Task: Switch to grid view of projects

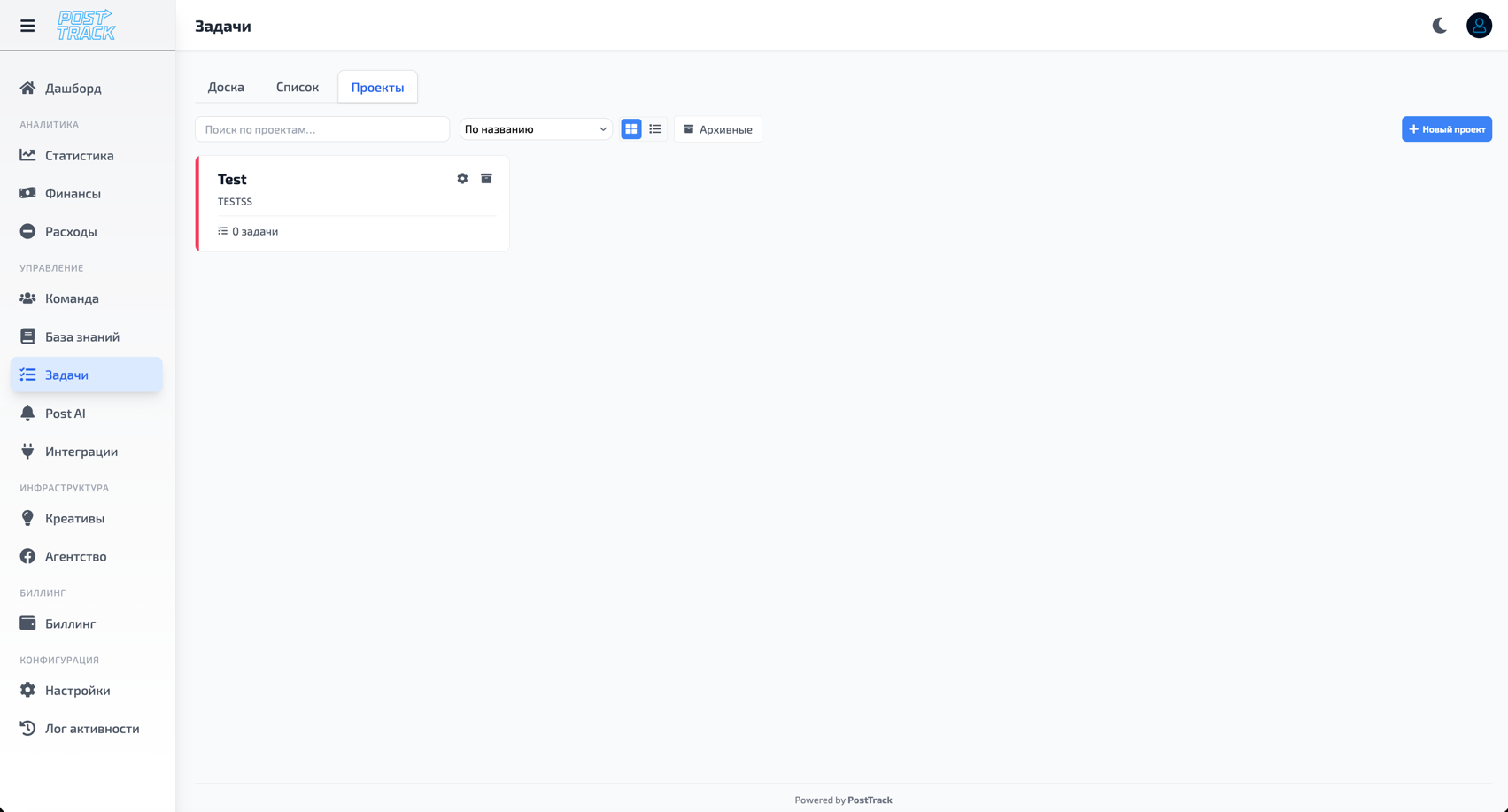Action: click(x=630, y=128)
